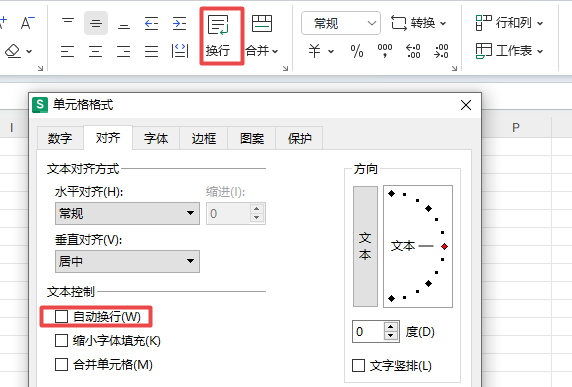The width and height of the screenshot is (572, 387).
Task: Increase decimal places
Action: 413,51
